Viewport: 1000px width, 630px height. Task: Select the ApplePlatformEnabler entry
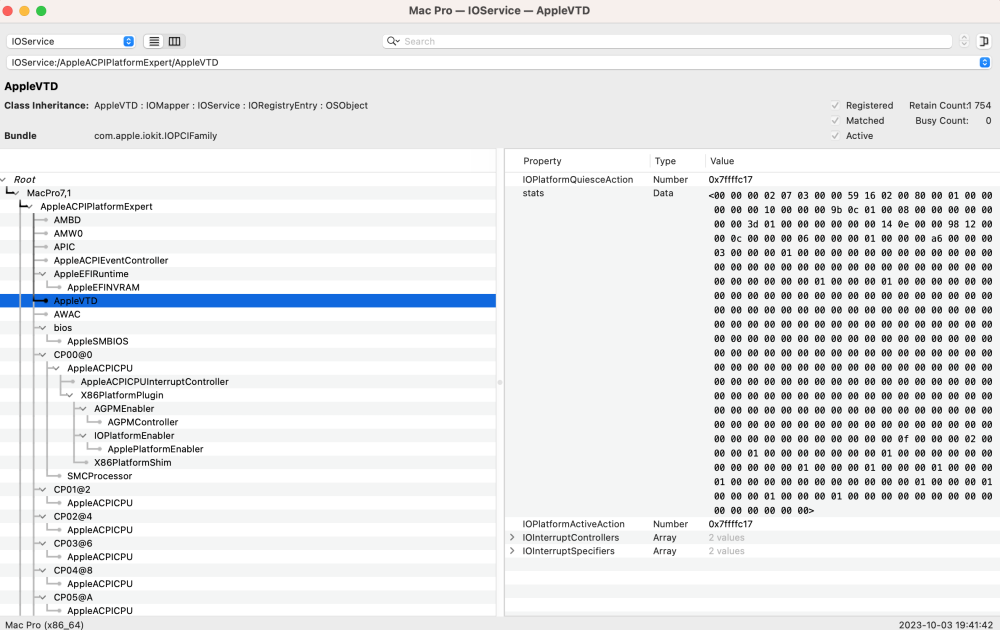coord(156,449)
